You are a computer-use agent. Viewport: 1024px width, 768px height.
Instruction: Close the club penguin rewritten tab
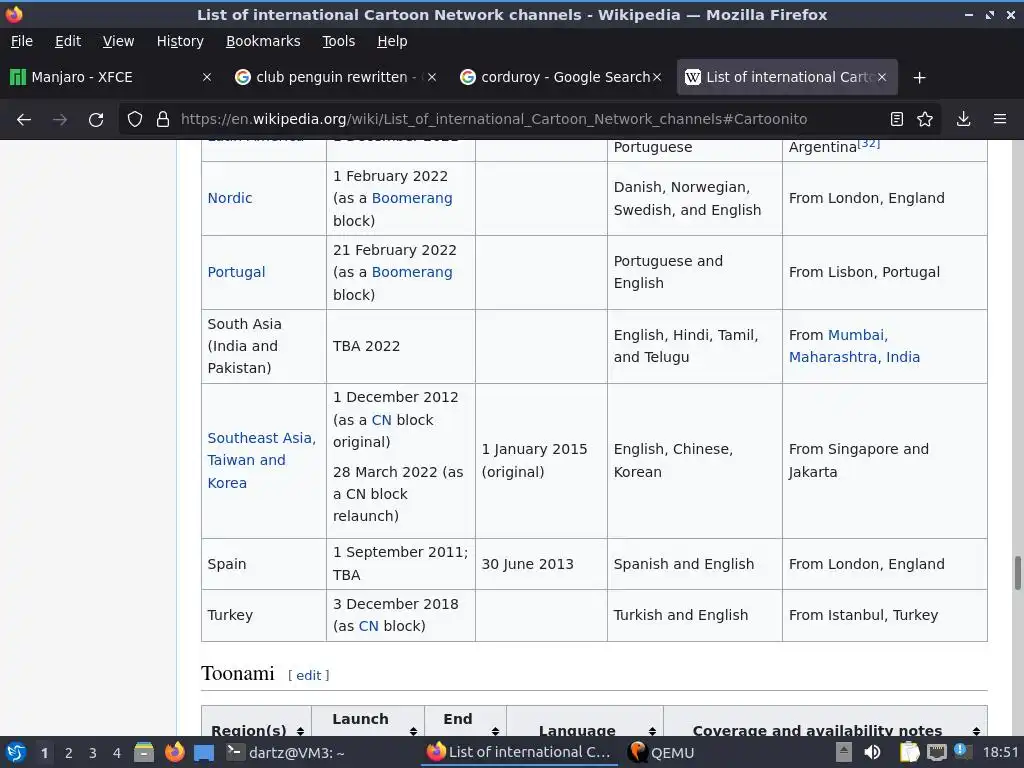(x=432, y=77)
